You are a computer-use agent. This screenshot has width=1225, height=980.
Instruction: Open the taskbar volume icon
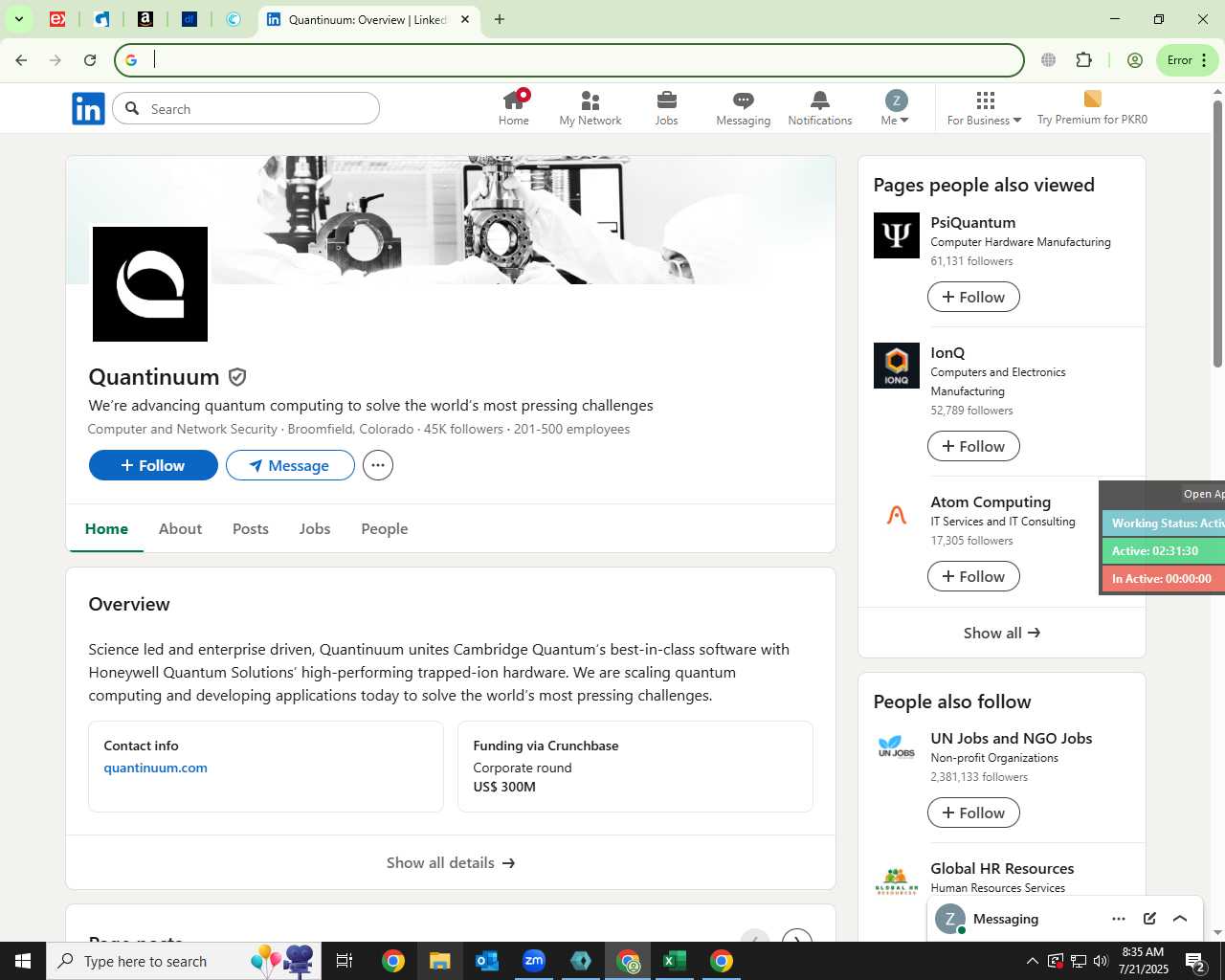tap(1101, 961)
